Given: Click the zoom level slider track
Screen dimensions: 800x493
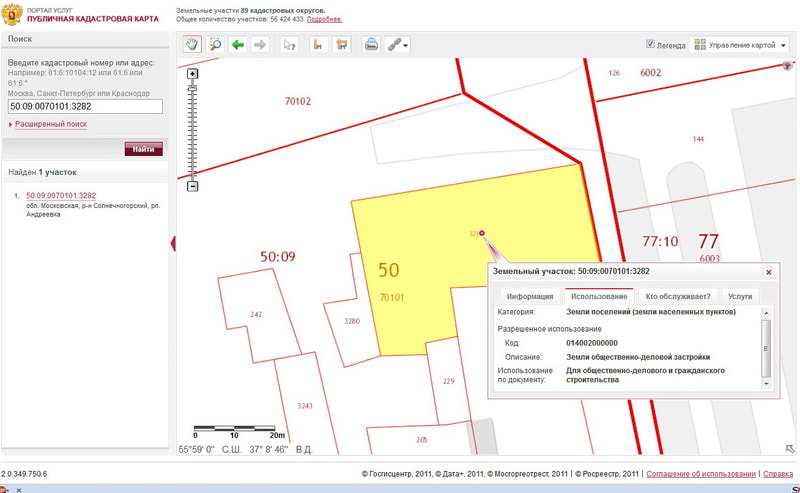Looking at the screenshot, I should click(x=193, y=130).
